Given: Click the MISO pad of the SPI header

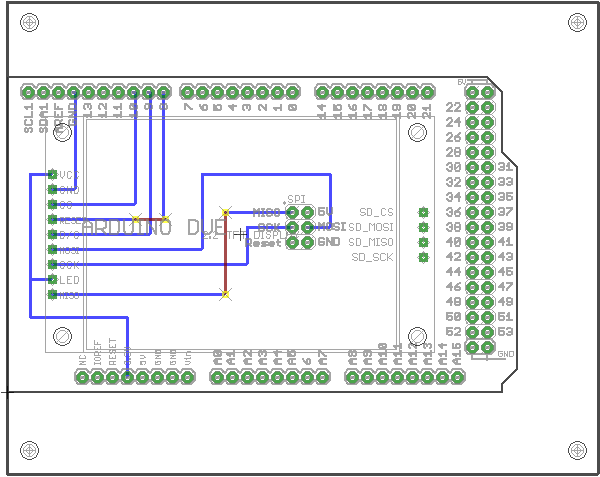Looking at the screenshot, I should (292, 212).
